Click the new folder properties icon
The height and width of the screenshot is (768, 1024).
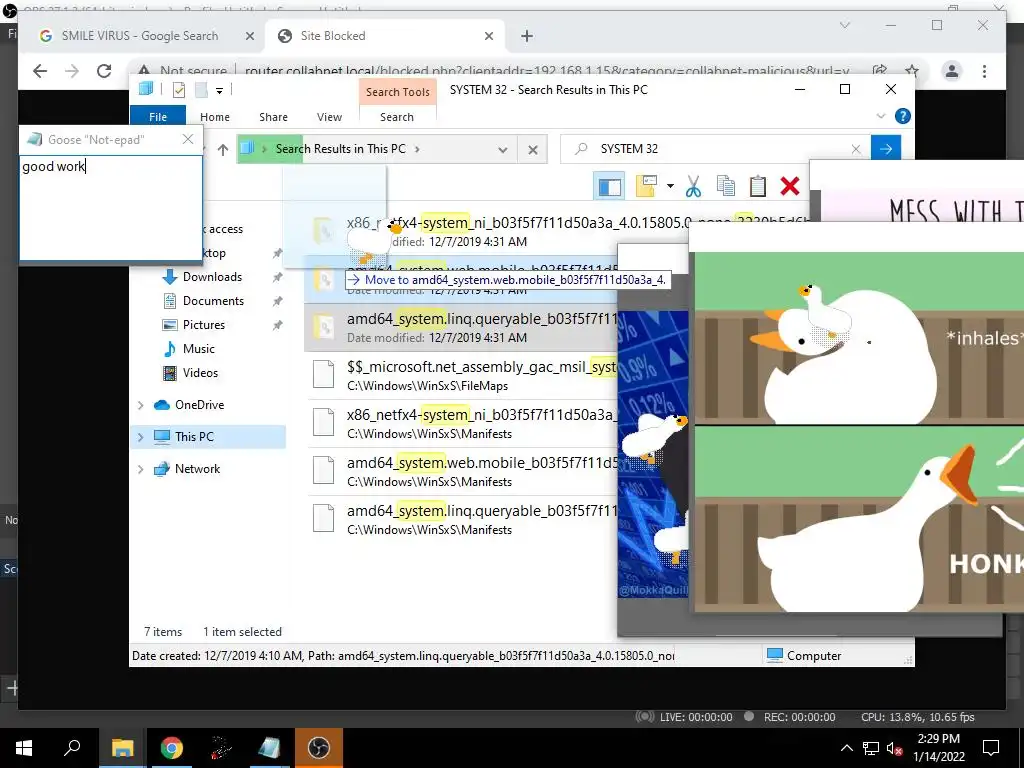646,187
